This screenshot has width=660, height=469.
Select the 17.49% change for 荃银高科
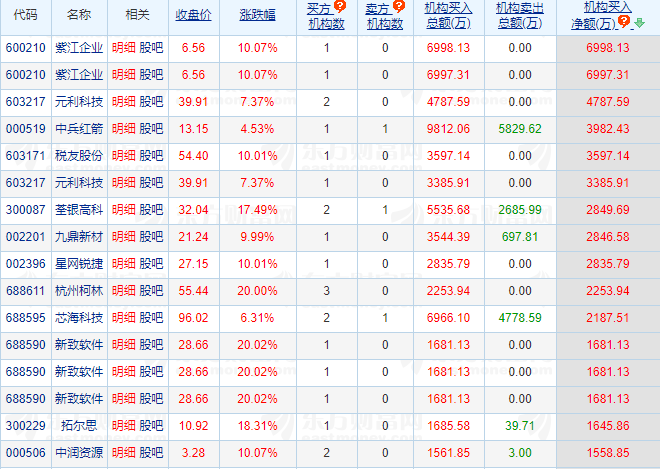[257, 210]
